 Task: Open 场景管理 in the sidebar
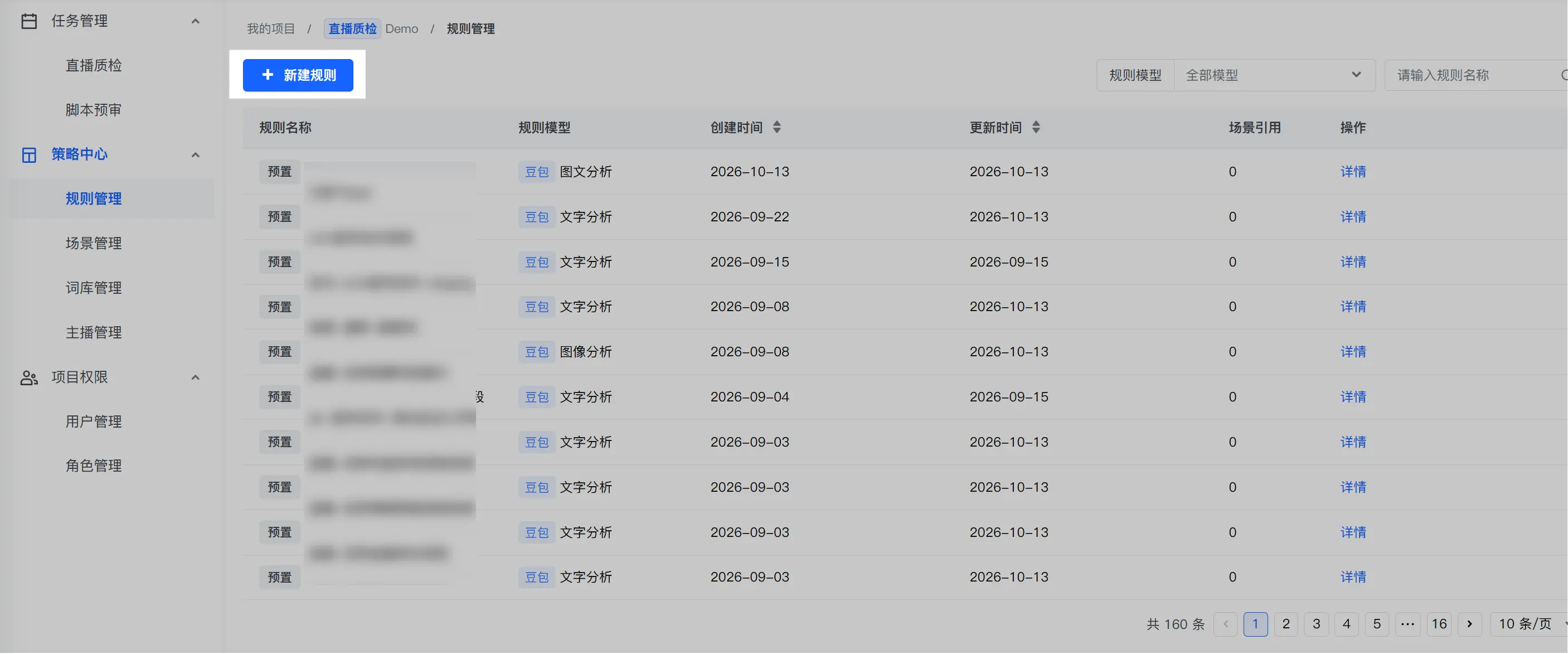(94, 244)
